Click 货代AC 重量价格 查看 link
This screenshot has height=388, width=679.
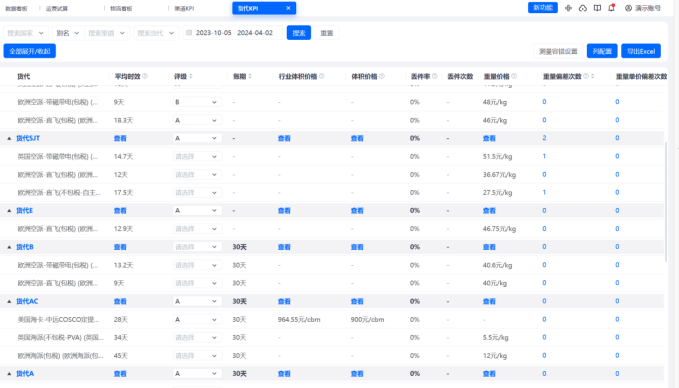(x=489, y=301)
